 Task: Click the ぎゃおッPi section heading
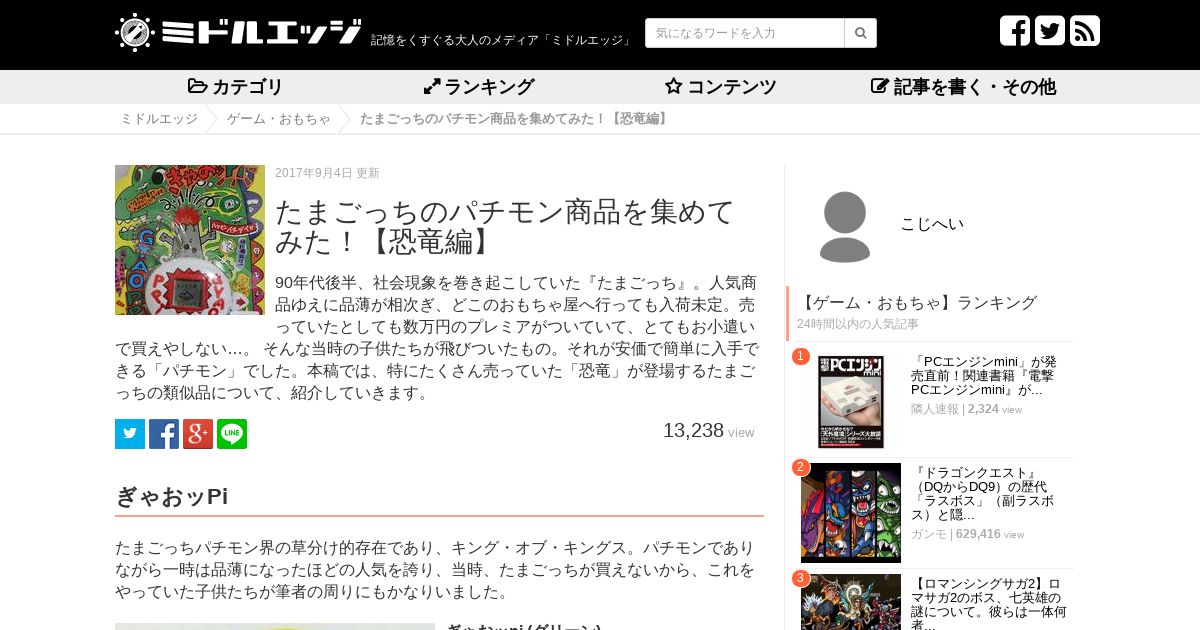[172, 497]
